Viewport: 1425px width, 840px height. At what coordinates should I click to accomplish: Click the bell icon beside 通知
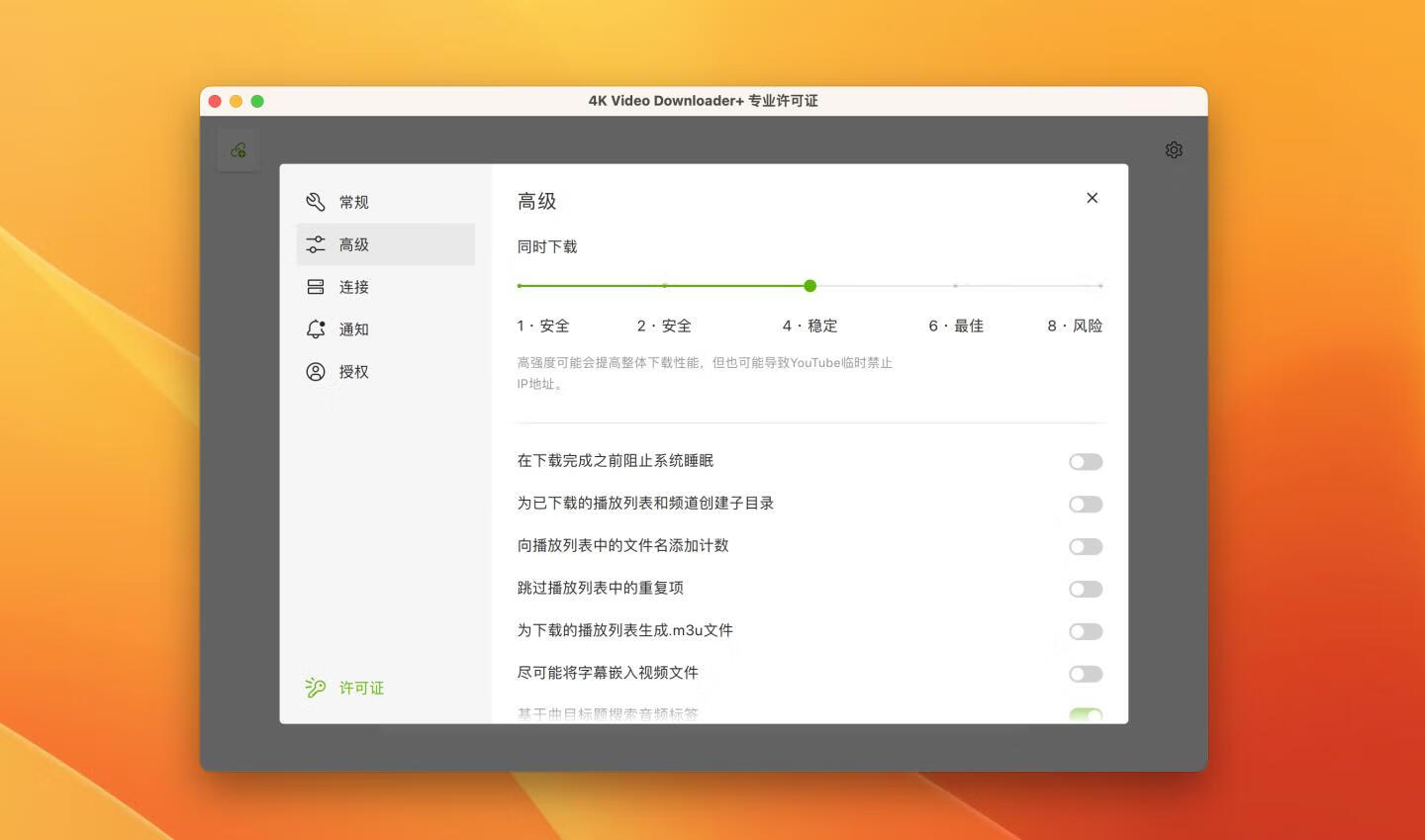coord(316,329)
